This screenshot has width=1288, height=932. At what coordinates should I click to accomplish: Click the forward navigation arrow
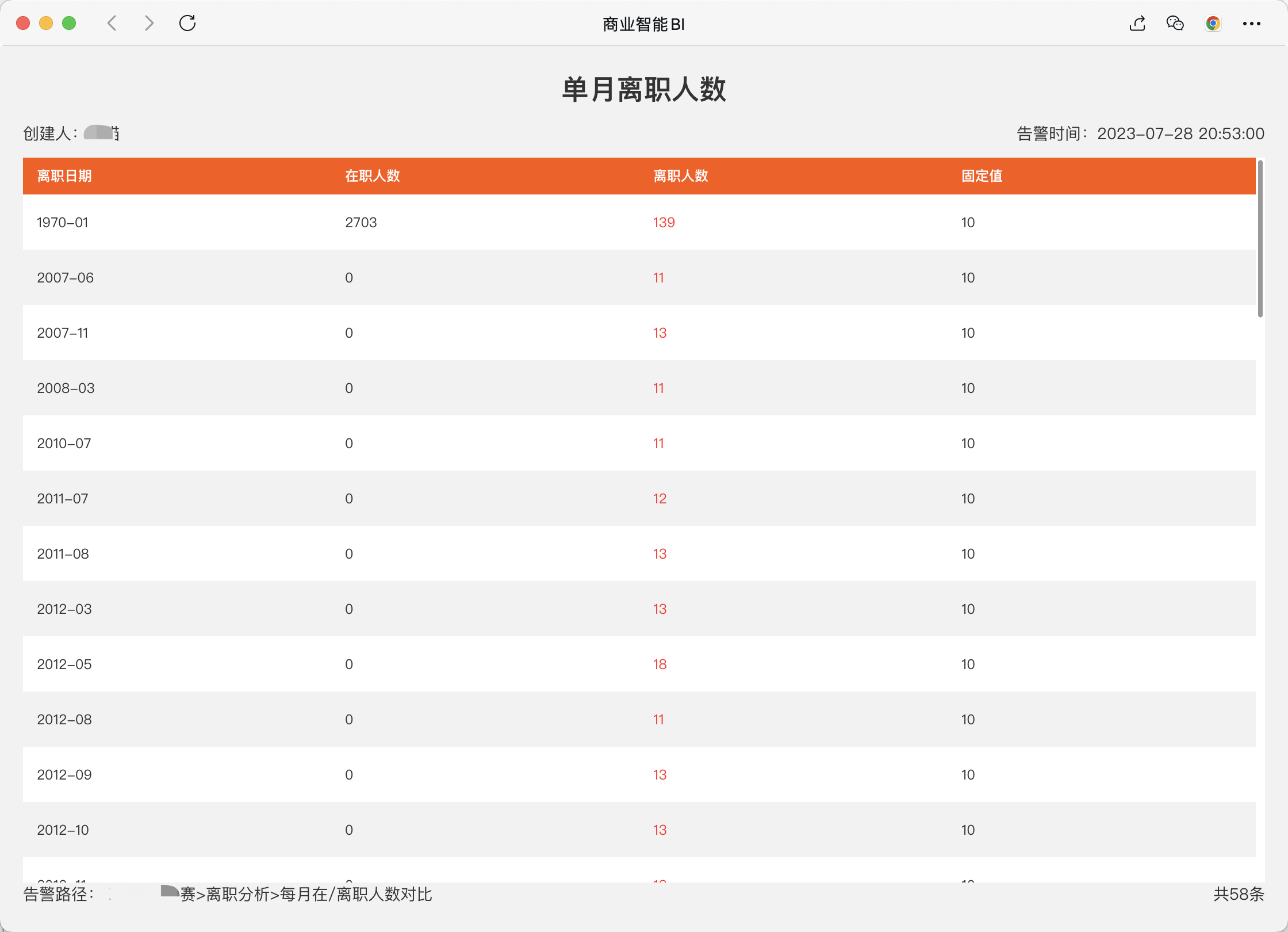(149, 23)
